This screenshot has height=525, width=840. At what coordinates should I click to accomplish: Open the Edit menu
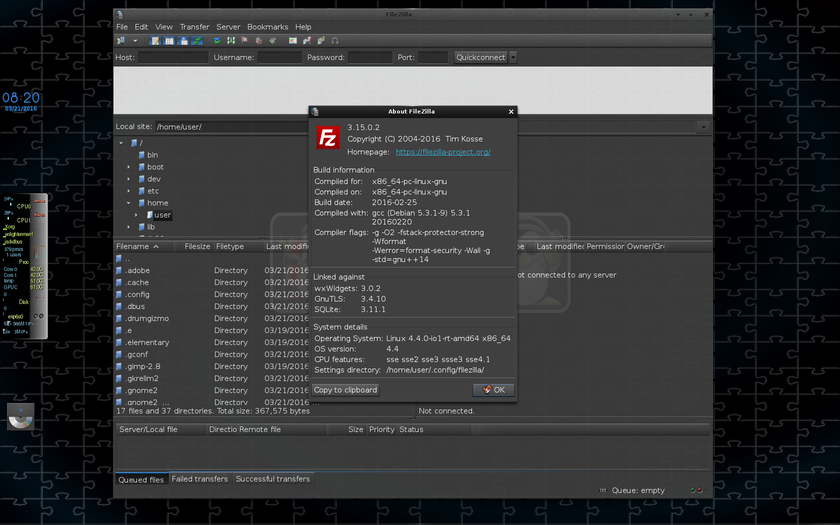pyautogui.click(x=141, y=27)
